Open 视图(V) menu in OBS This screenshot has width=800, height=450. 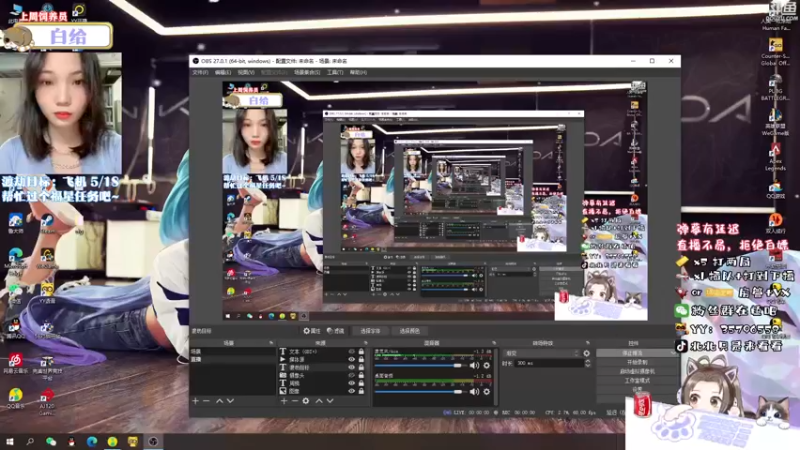pyautogui.click(x=246, y=72)
